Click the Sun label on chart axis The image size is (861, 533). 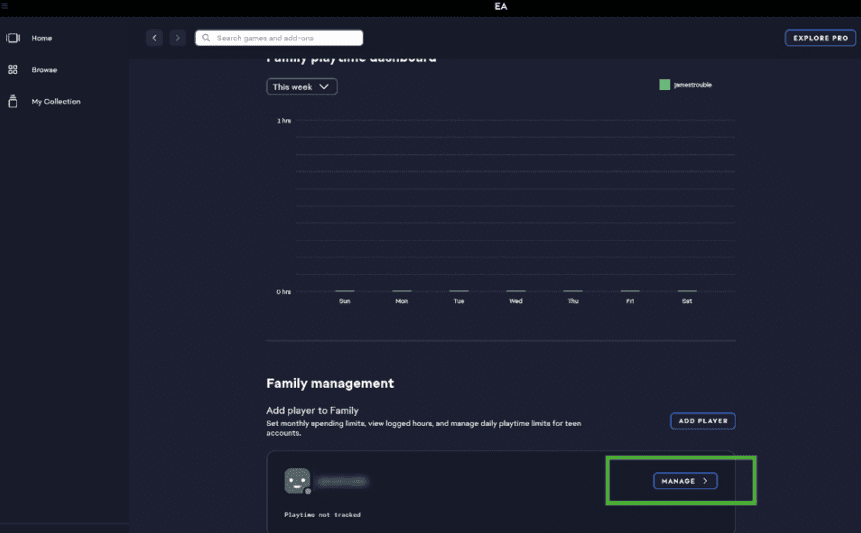coord(345,301)
